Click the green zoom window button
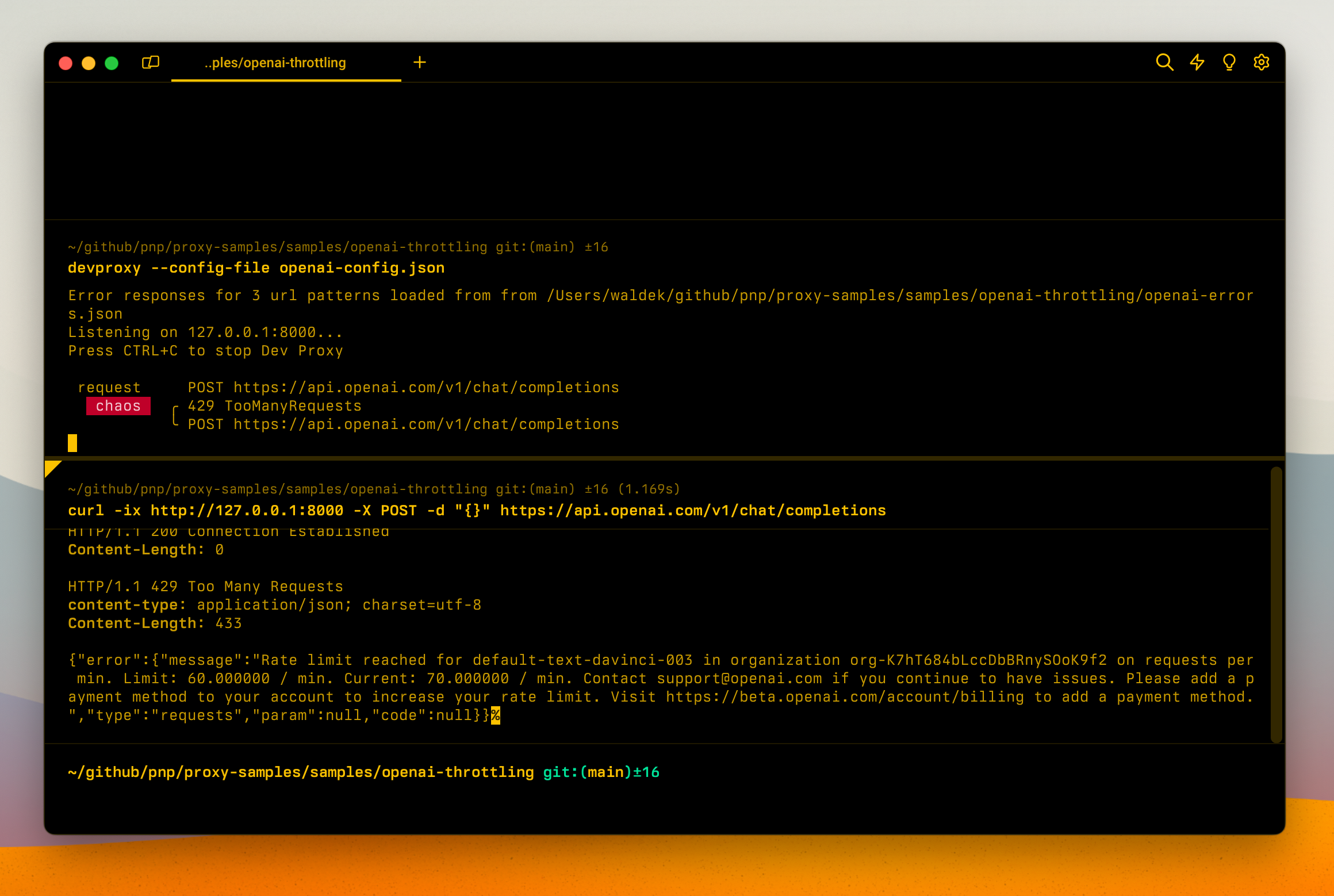 pos(112,63)
